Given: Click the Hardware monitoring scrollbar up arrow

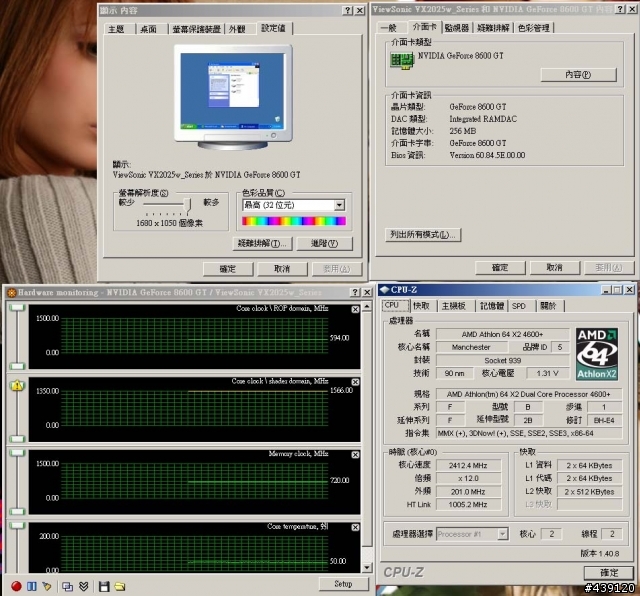Looking at the screenshot, I should pyautogui.click(x=367, y=306).
